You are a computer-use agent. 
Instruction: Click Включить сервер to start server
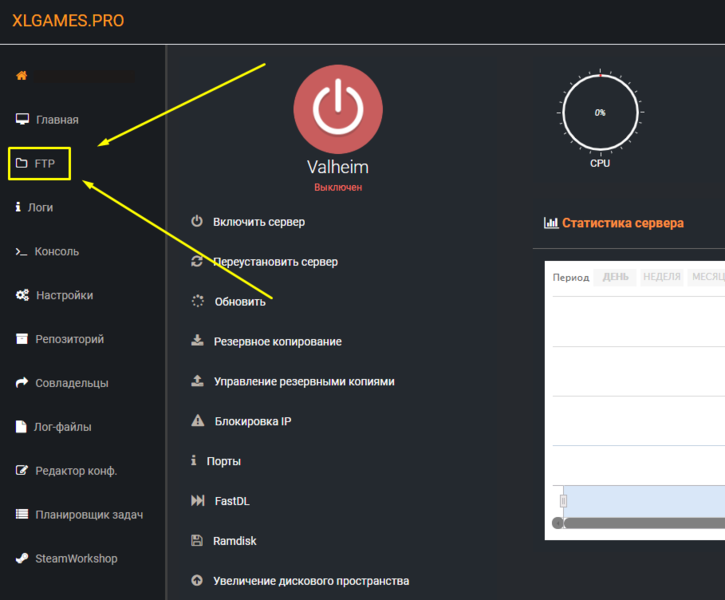258,222
